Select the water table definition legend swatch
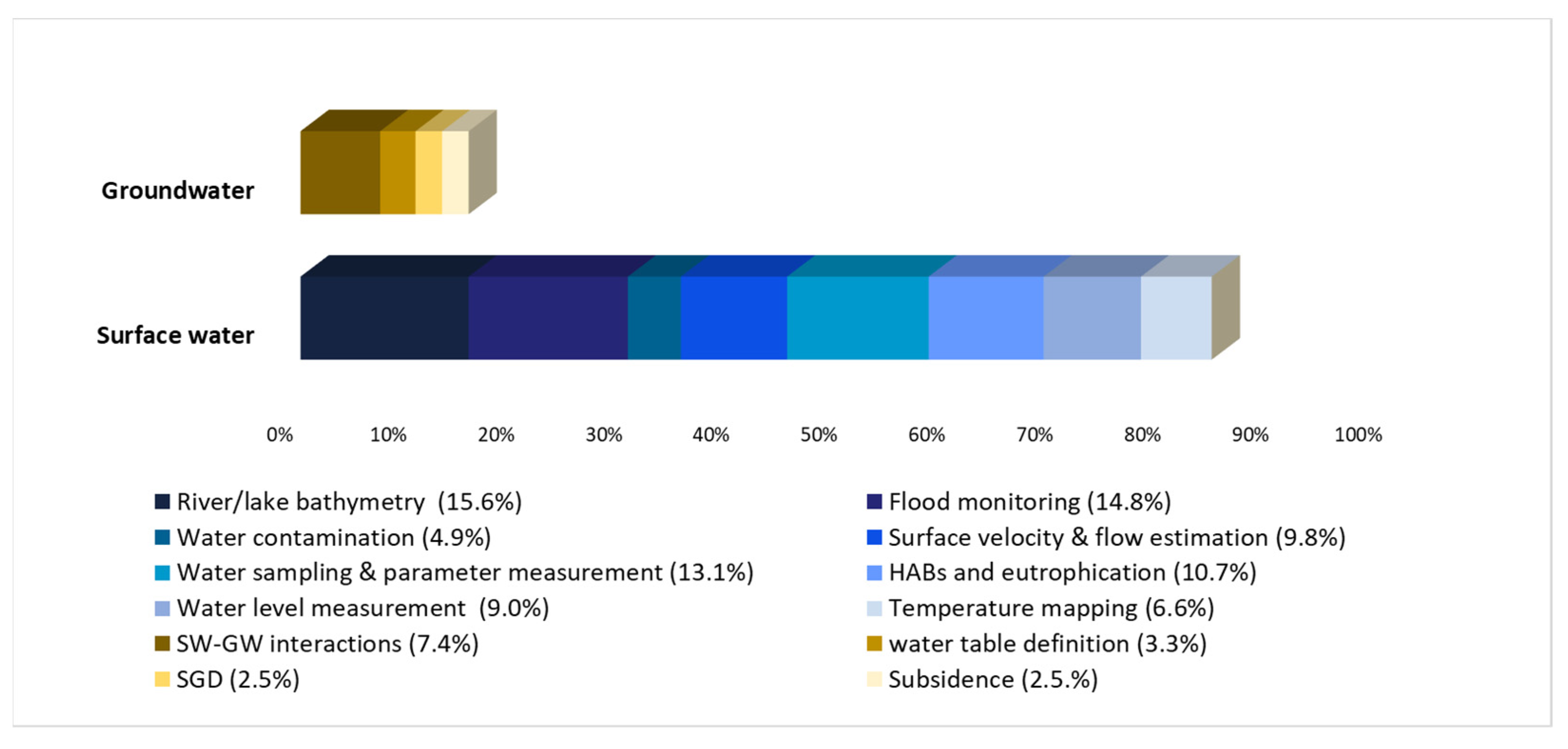1568x749 pixels. 874,644
